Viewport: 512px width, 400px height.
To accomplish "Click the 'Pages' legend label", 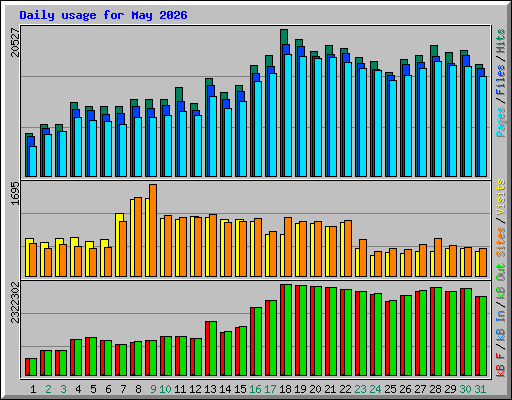I will 501,122.
